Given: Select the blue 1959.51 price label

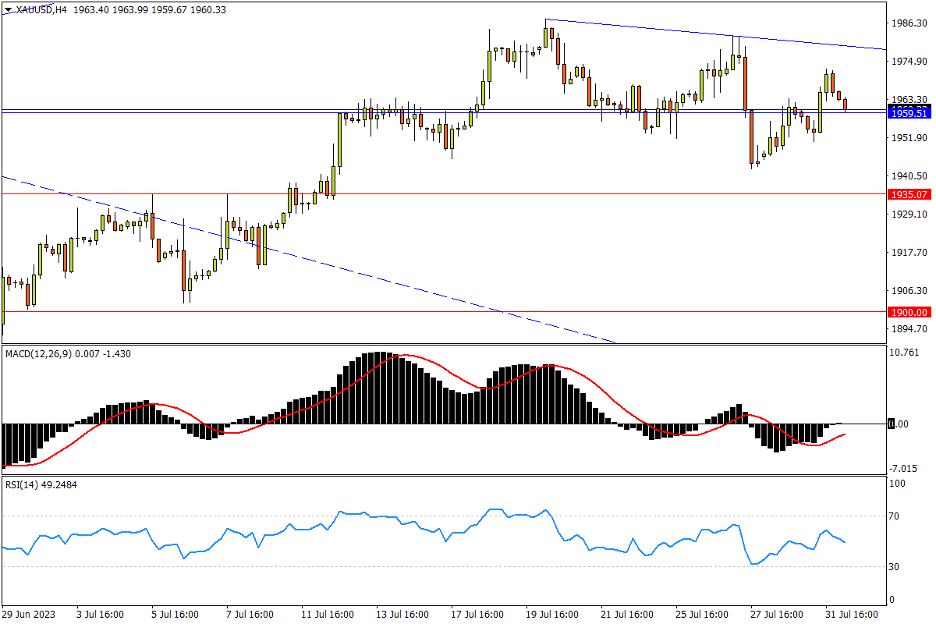Looking at the screenshot, I should 909,113.
